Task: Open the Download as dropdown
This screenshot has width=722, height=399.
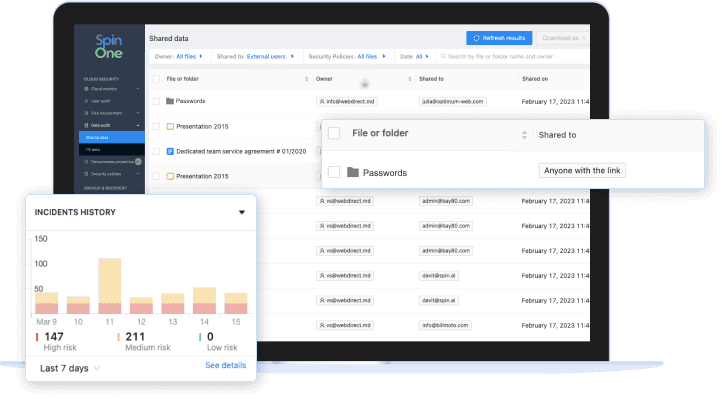Action: click(x=564, y=38)
